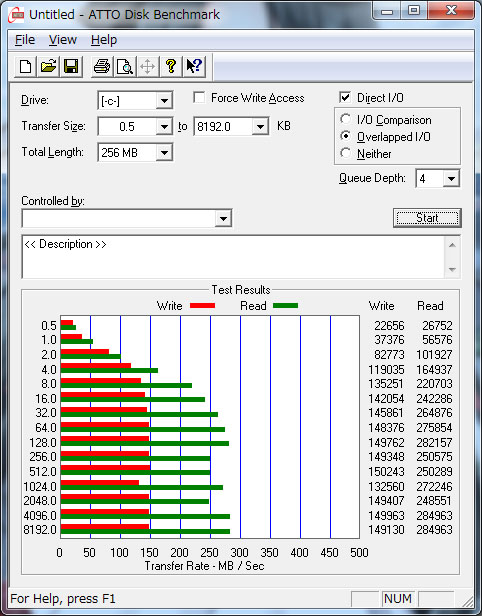Maximize the ATTO Disk Benchmark window
482x616 pixels.
(414, 11)
